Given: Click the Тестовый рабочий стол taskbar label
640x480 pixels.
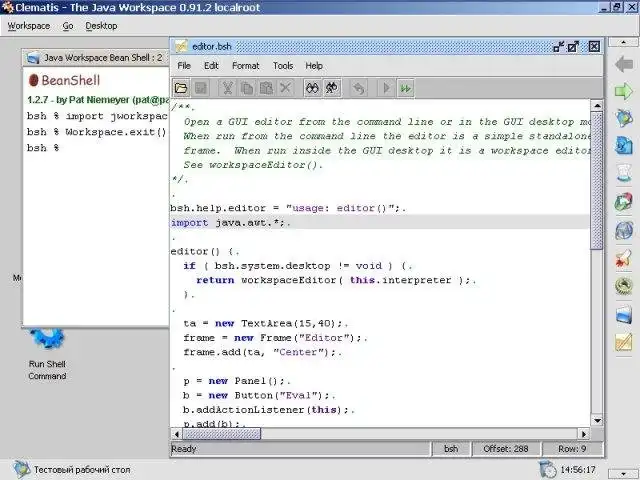Looking at the screenshot, I should click(82, 470).
